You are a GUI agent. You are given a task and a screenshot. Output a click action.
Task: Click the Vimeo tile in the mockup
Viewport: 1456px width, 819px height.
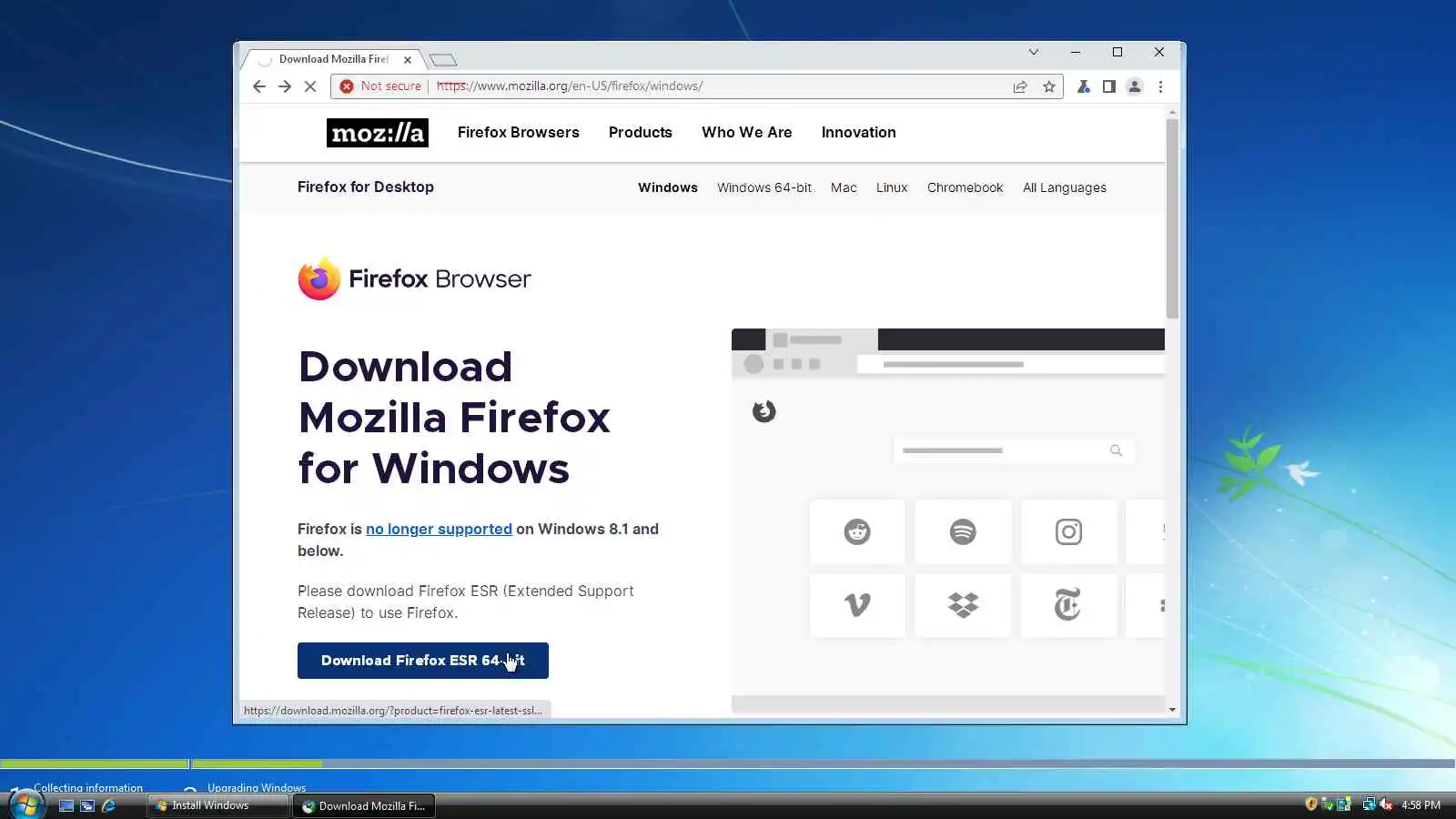pyautogui.click(x=857, y=605)
